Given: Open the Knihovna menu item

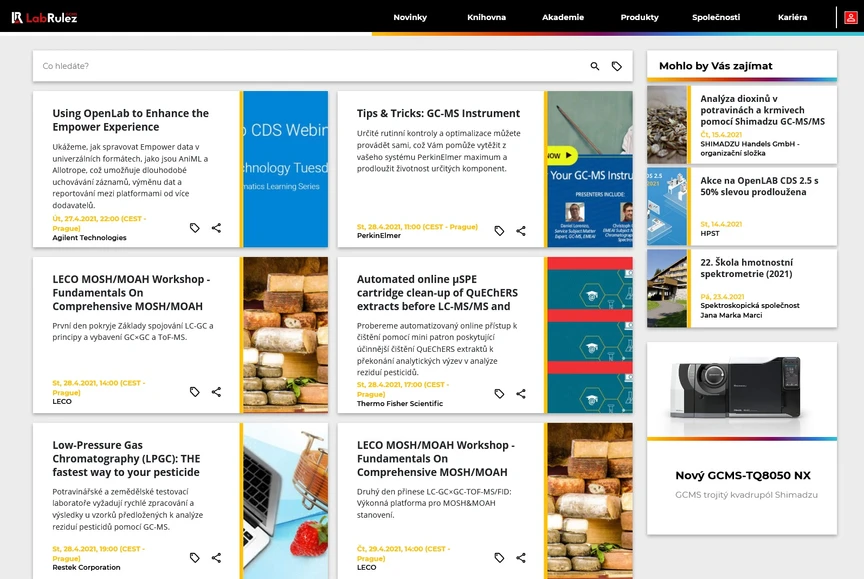Looking at the screenshot, I should click(x=486, y=17).
